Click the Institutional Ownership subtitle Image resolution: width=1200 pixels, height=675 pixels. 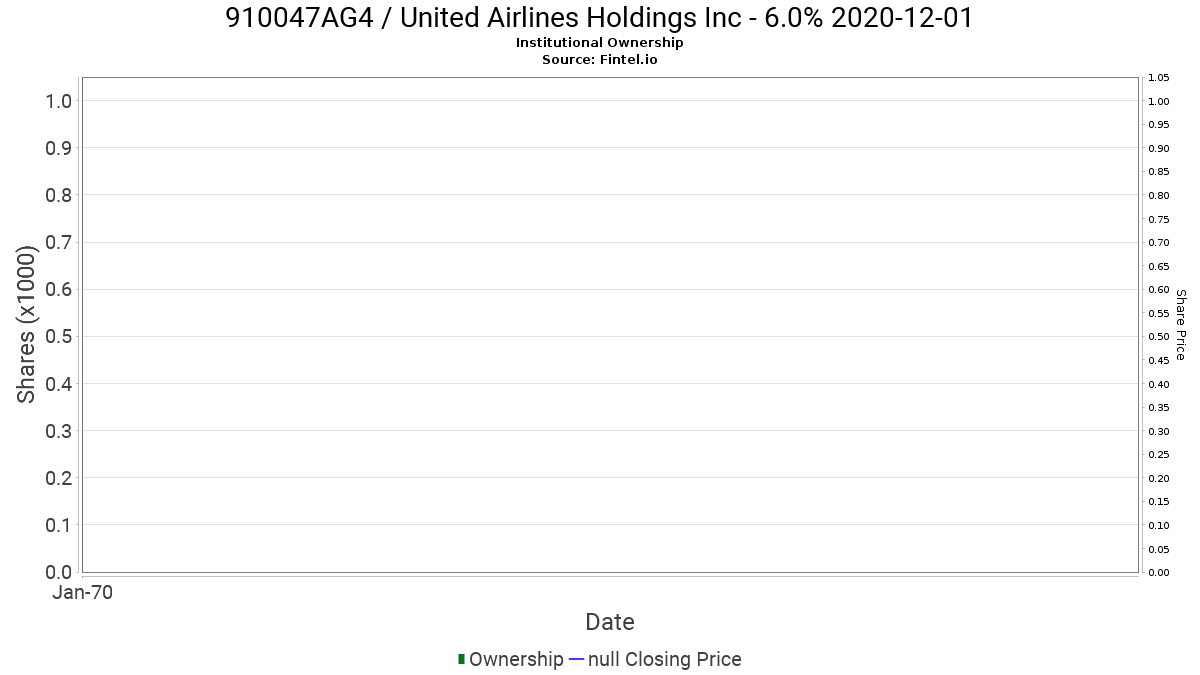coord(600,43)
